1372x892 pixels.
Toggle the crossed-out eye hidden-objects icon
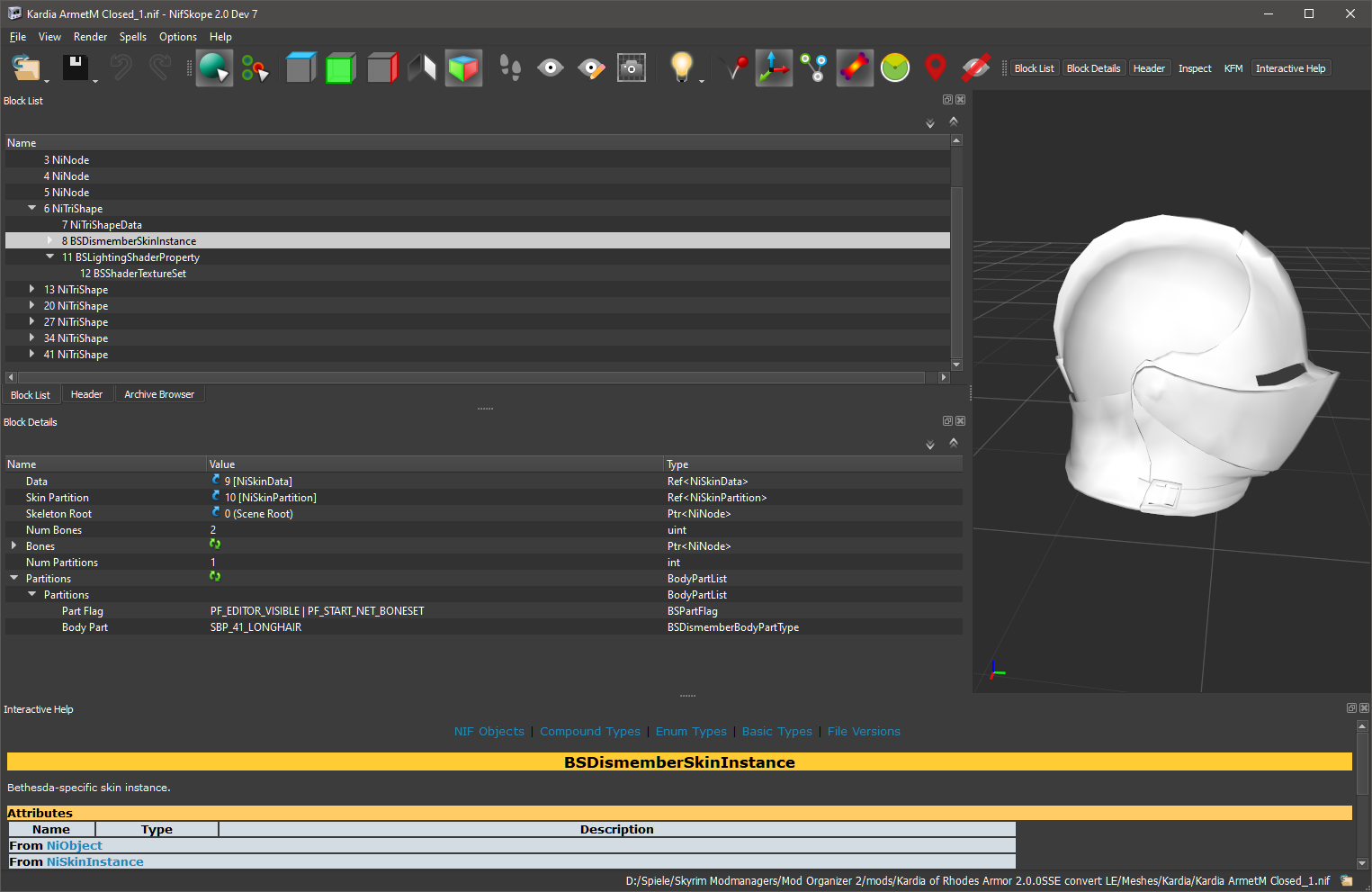[x=976, y=68]
